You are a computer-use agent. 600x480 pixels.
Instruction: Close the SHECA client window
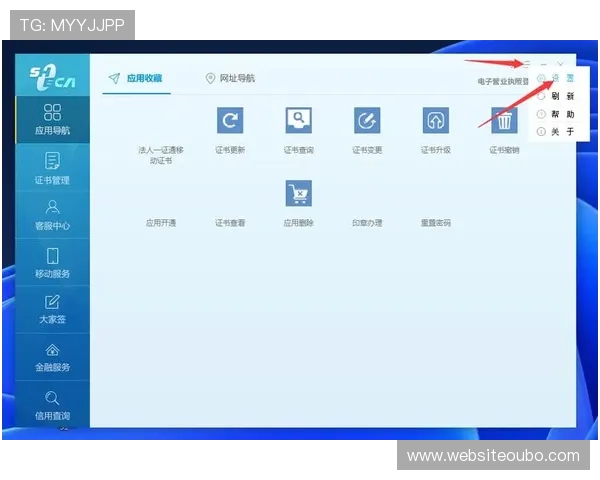[561, 64]
